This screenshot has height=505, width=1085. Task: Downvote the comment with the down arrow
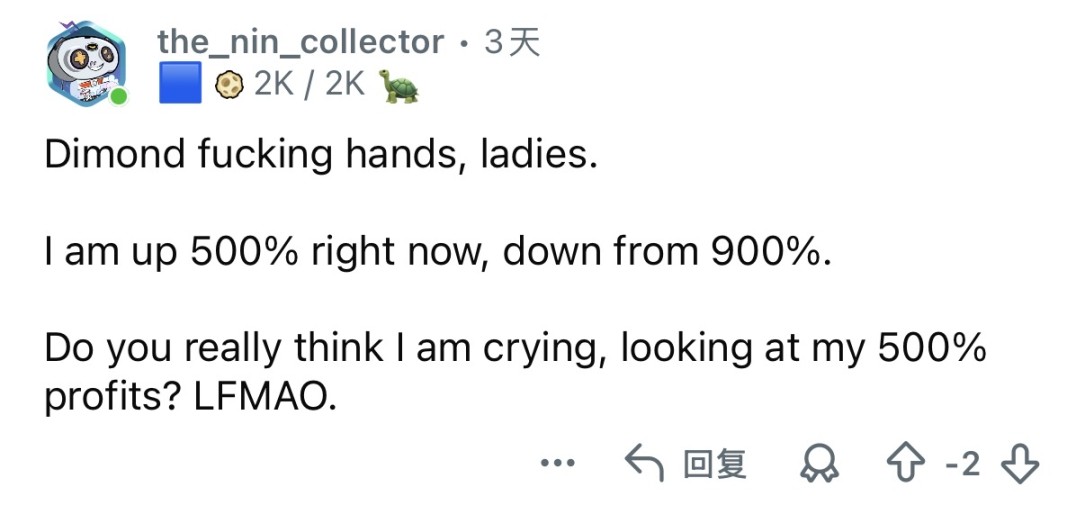(1019, 463)
